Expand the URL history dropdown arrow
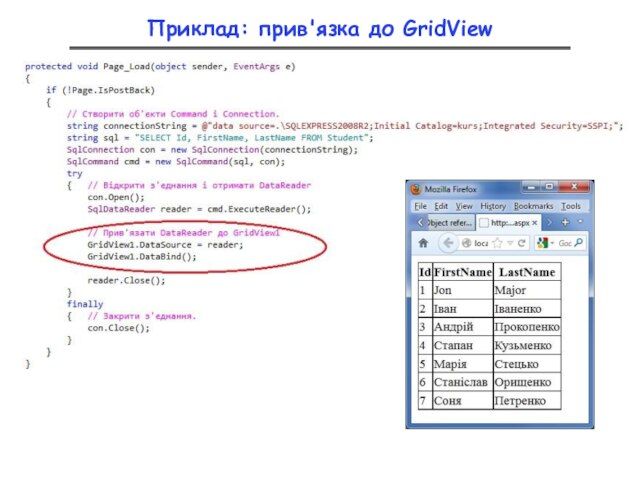Image resolution: width=640 pixels, height=480 pixels. [510, 243]
